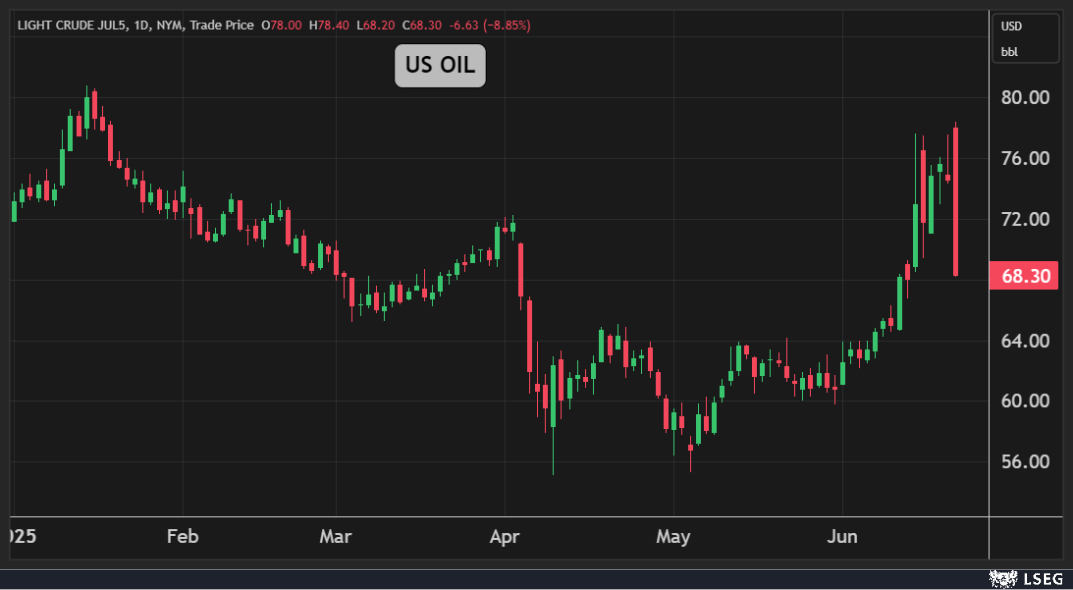Select the Jun marker on time axis
The height and width of the screenshot is (590, 1073).
tap(842, 537)
